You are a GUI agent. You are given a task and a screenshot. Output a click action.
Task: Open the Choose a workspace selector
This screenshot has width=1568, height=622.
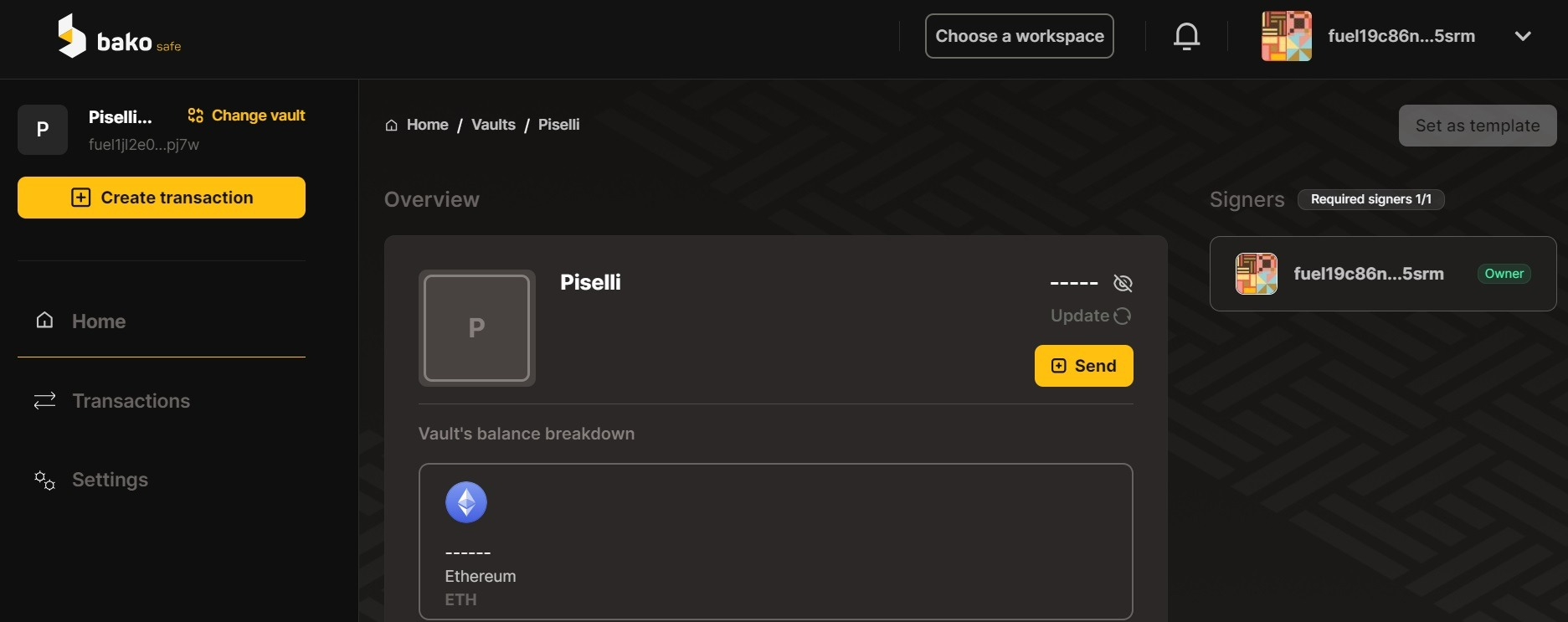pos(1019,36)
